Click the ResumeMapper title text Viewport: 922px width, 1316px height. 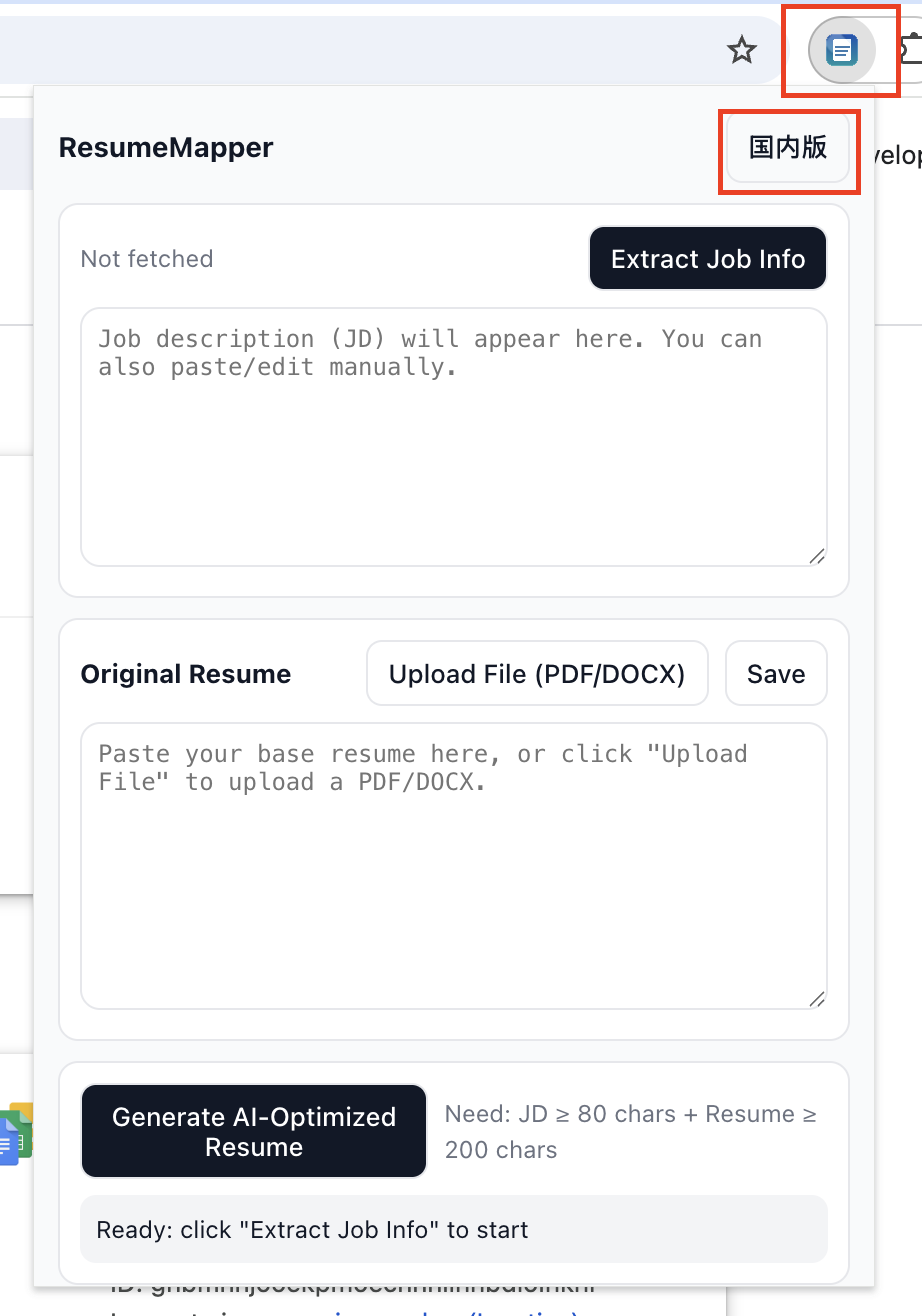pyautogui.click(x=166, y=148)
